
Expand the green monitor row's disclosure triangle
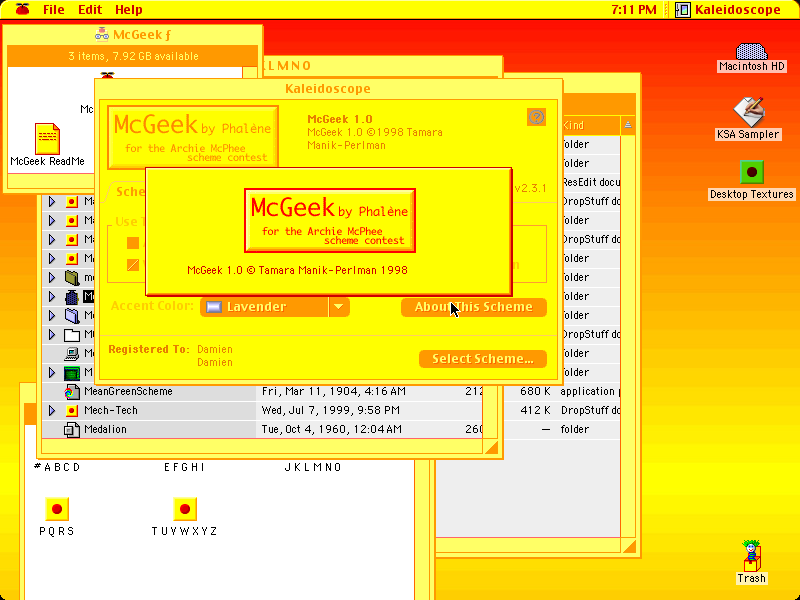coord(52,373)
